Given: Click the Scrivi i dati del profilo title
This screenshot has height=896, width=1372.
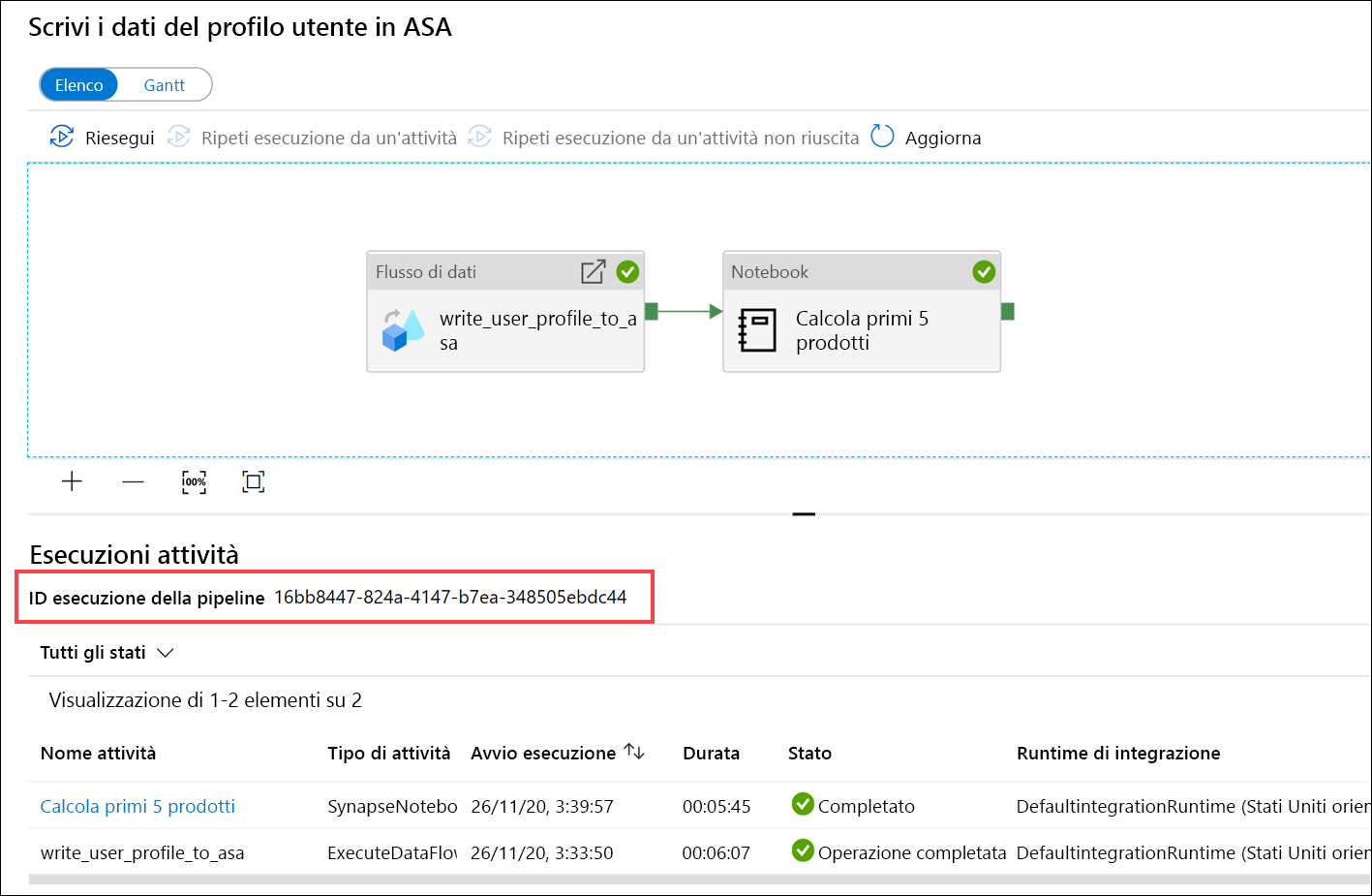Looking at the screenshot, I should tap(240, 27).
